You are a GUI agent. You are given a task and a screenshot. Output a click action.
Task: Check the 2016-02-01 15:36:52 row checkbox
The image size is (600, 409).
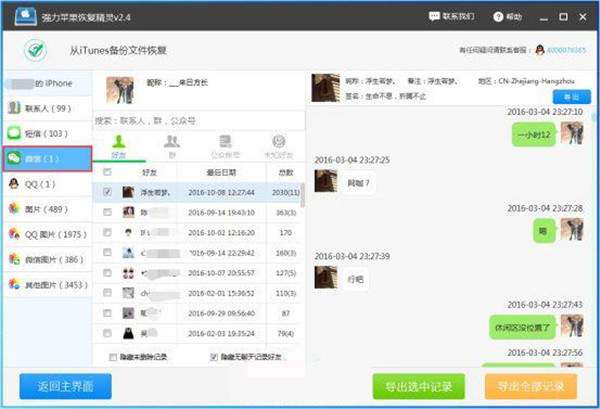(x=108, y=293)
